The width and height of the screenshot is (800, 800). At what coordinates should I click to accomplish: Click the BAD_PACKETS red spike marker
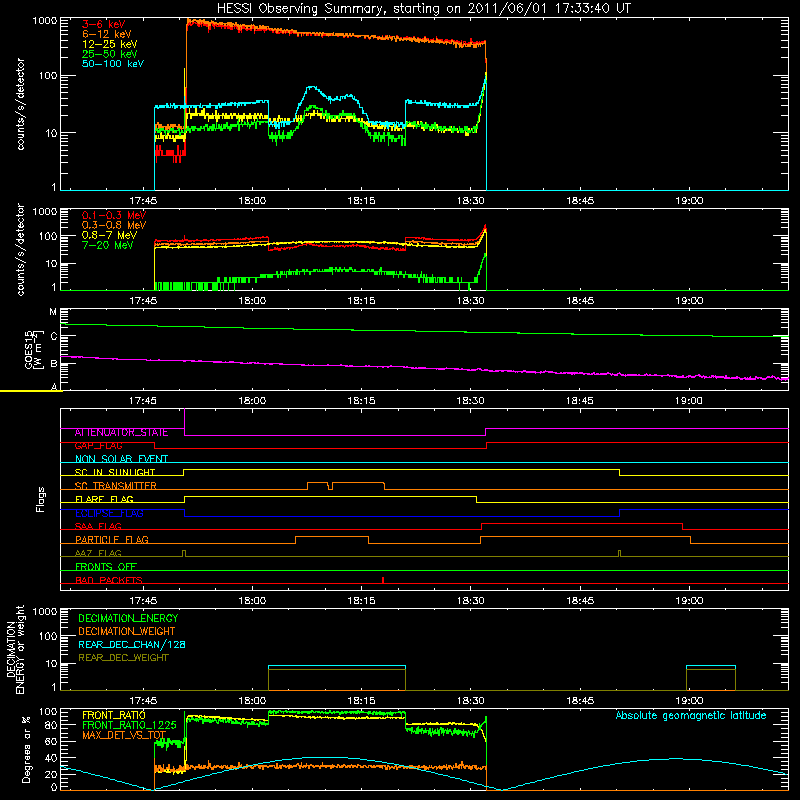(383, 580)
